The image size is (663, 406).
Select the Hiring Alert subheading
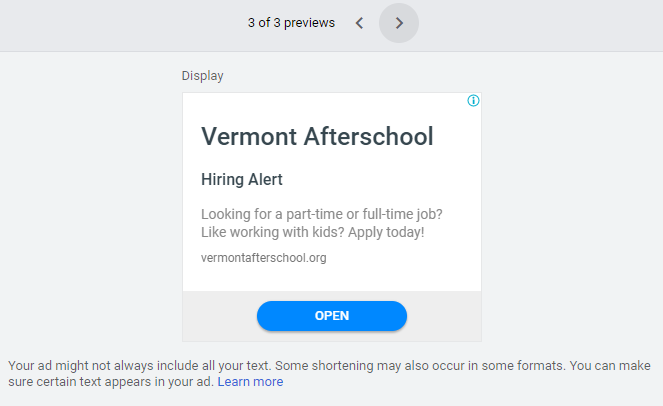coord(242,180)
